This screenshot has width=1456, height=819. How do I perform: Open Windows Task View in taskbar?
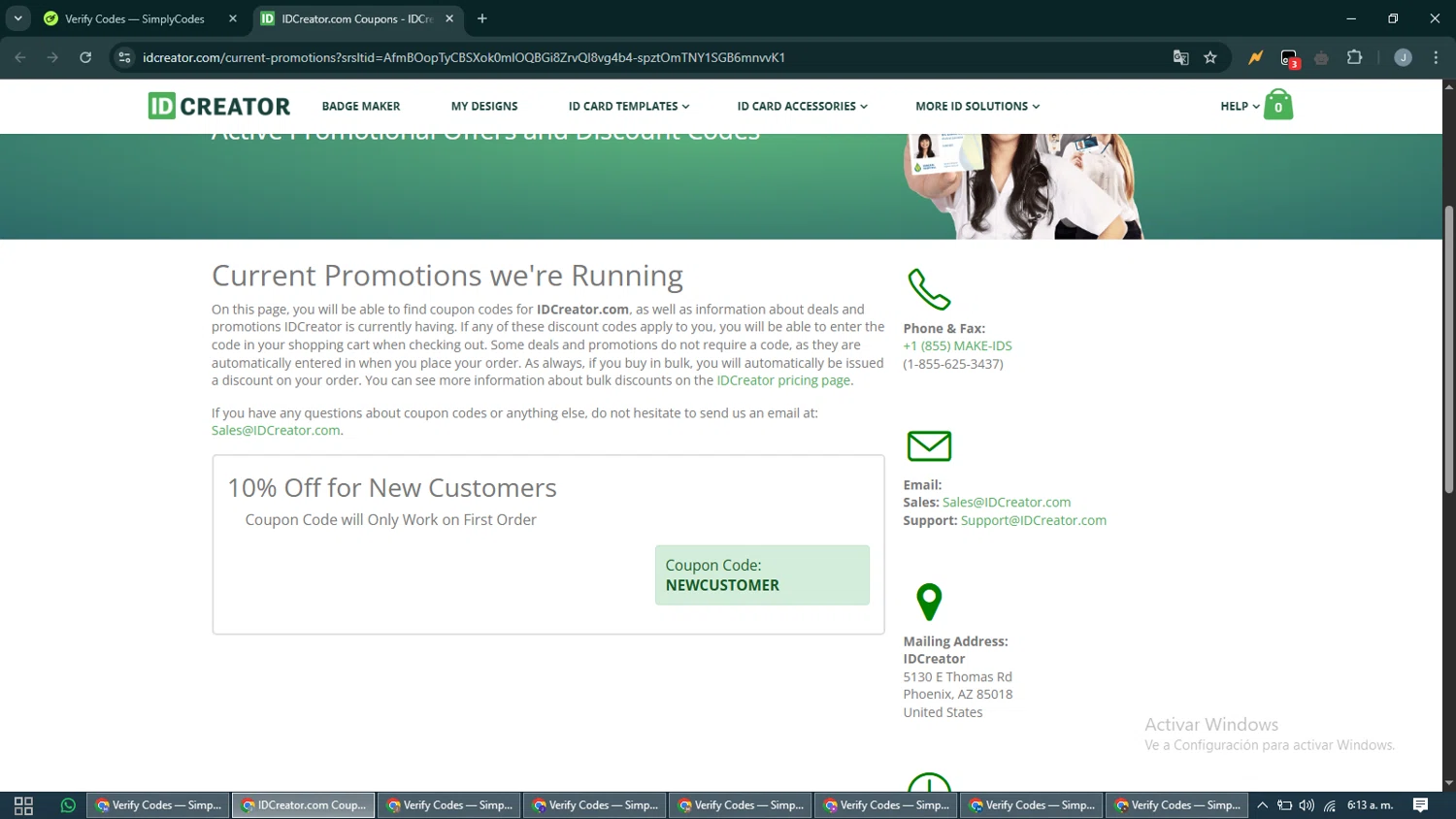pos(24,805)
